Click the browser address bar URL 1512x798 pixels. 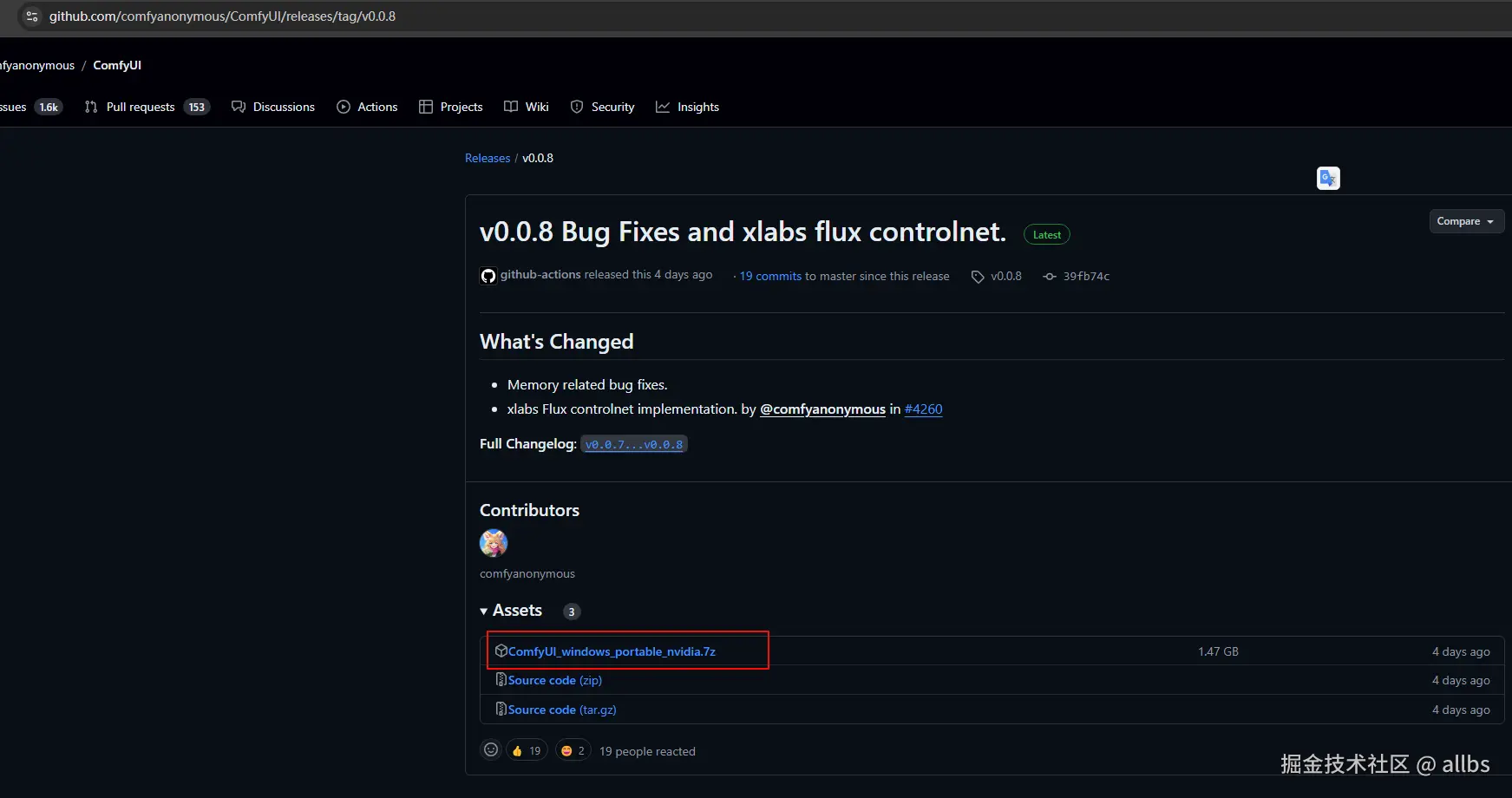tap(222, 16)
